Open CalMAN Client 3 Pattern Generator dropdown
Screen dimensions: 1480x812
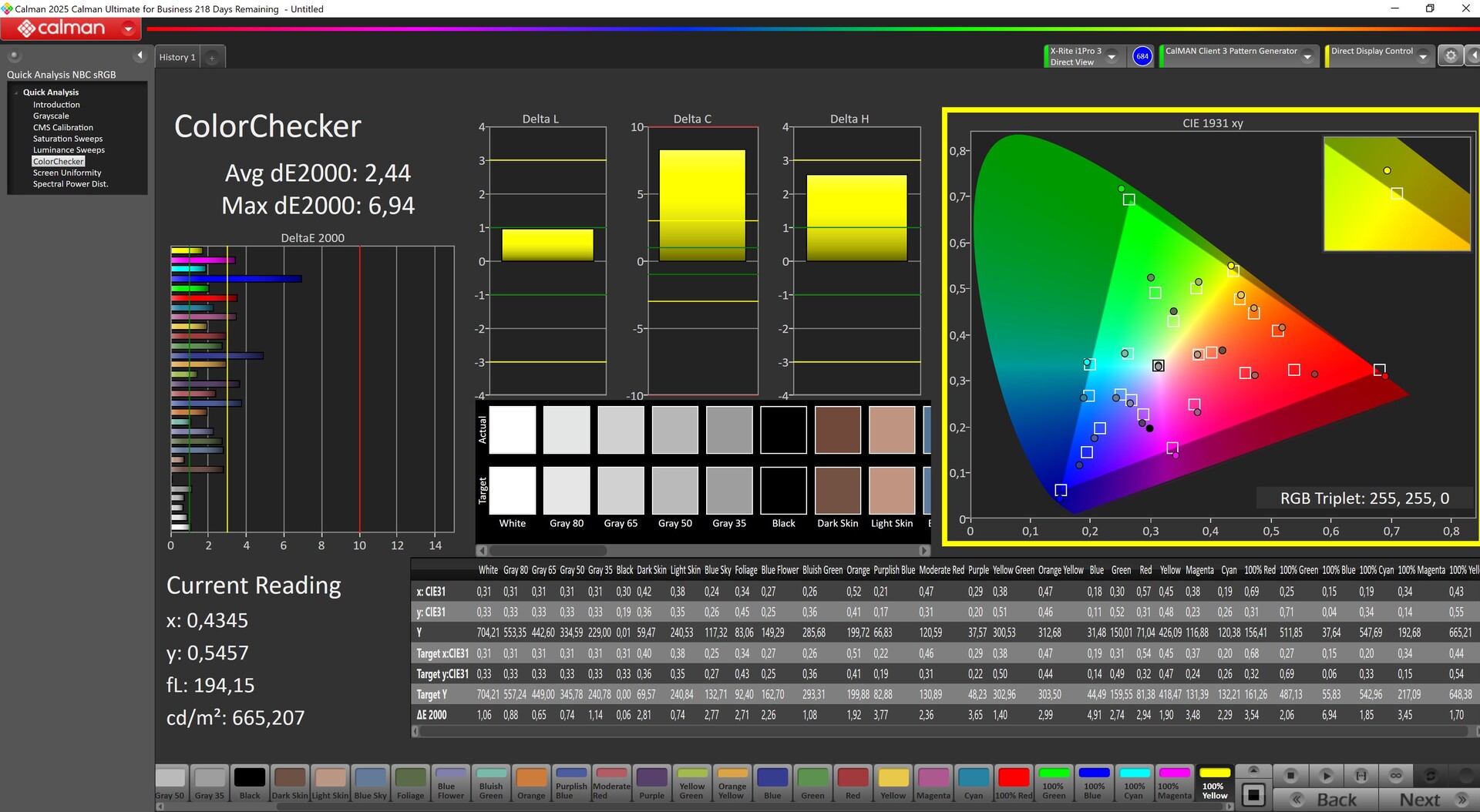(1307, 57)
